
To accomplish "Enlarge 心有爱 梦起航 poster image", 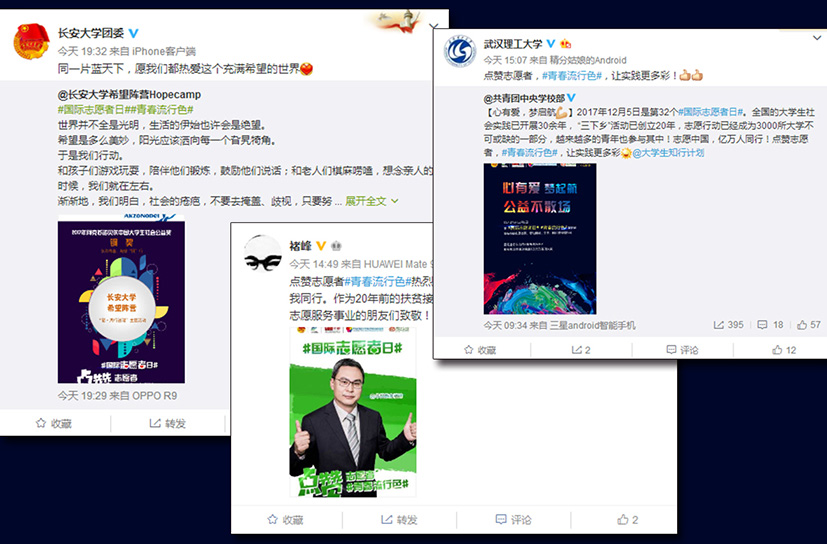I will [x=540, y=238].
